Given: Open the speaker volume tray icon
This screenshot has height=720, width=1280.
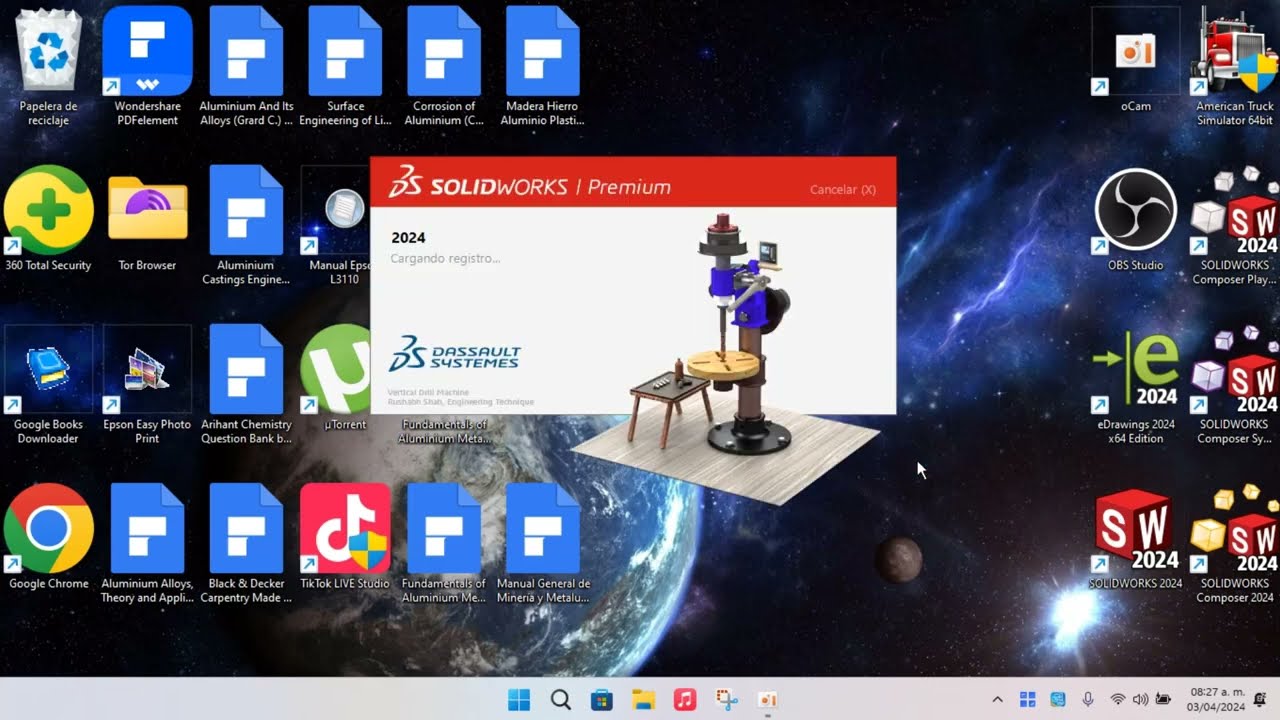Looking at the screenshot, I should pos(1140,700).
